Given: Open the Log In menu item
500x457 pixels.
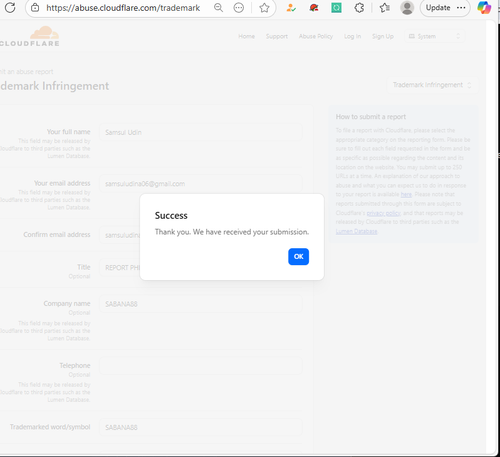Looking at the screenshot, I should click(352, 36).
